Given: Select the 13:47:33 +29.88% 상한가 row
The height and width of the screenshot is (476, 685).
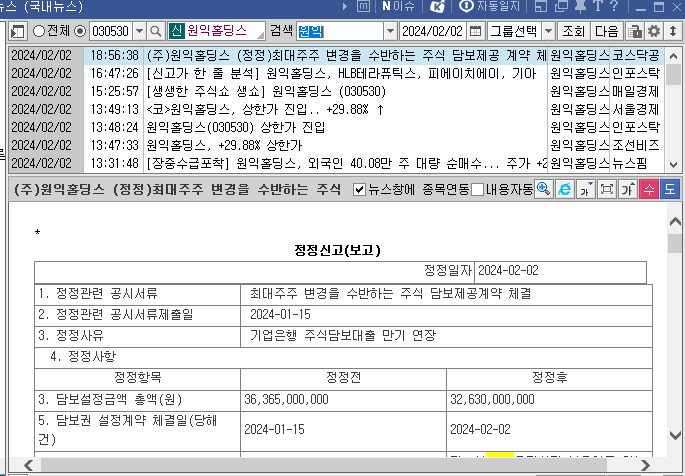Looking at the screenshot, I should click(336, 145).
